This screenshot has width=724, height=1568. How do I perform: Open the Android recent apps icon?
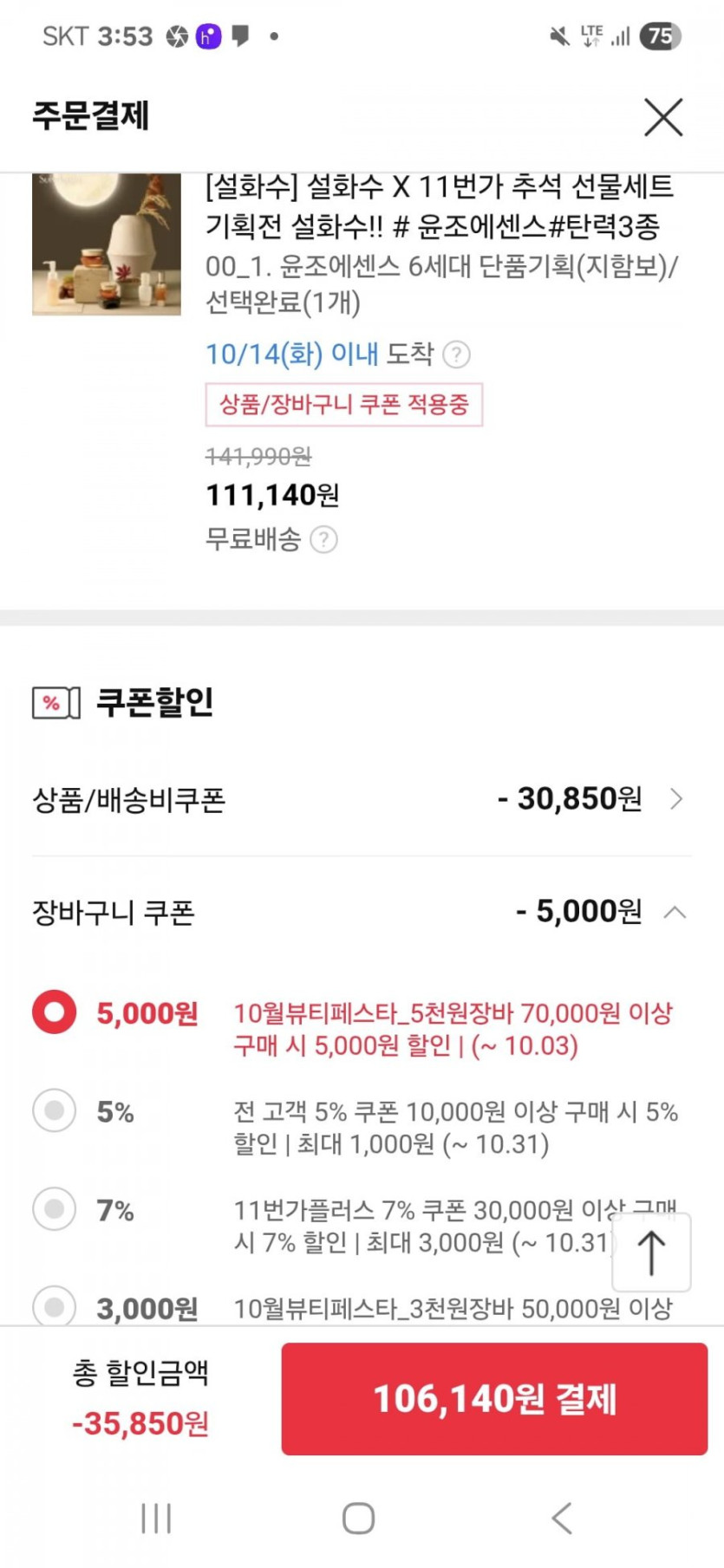[156, 1518]
